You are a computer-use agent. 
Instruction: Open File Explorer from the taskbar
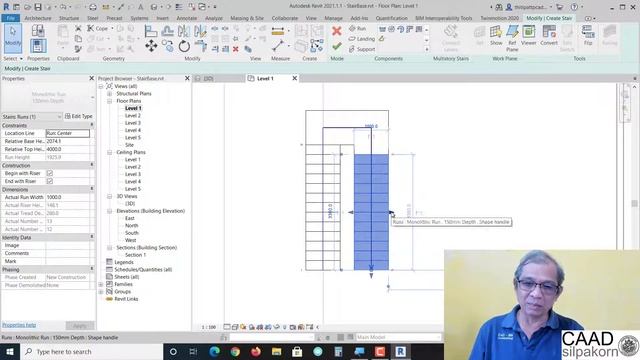coord(276,351)
